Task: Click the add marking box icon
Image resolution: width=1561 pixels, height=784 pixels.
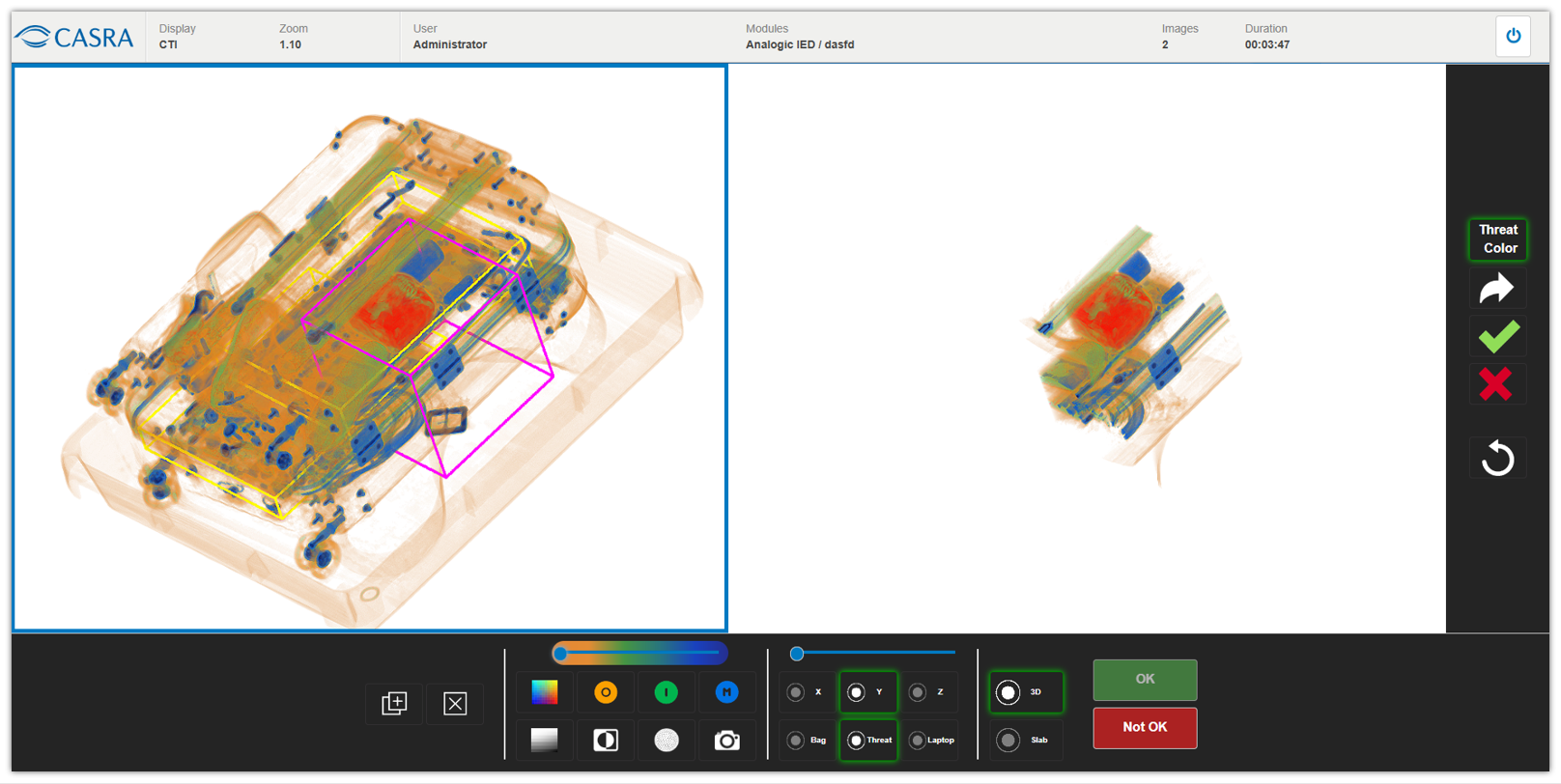Action: point(394,703)
